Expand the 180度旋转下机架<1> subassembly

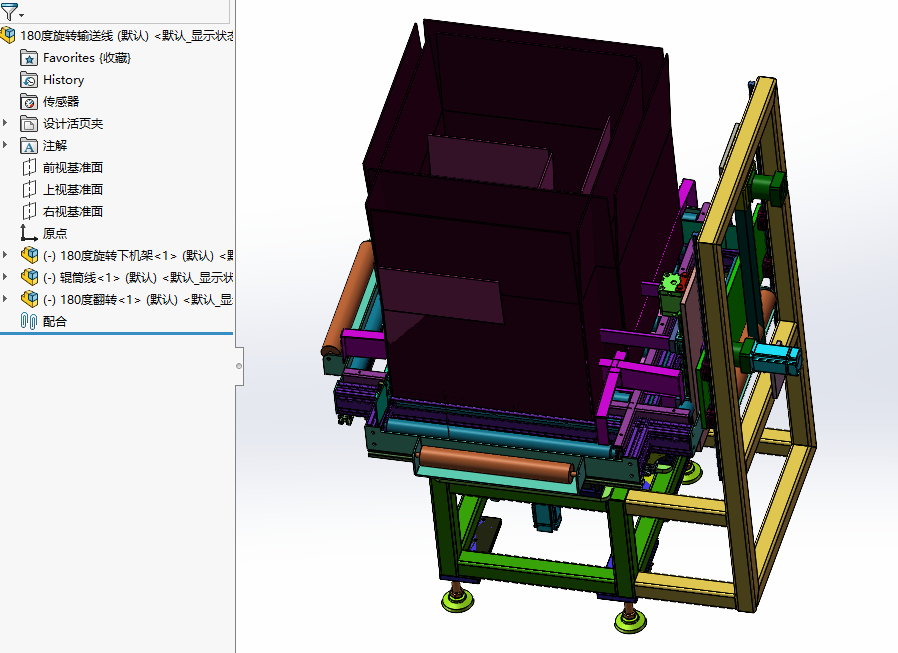click(x=5, y=254)
